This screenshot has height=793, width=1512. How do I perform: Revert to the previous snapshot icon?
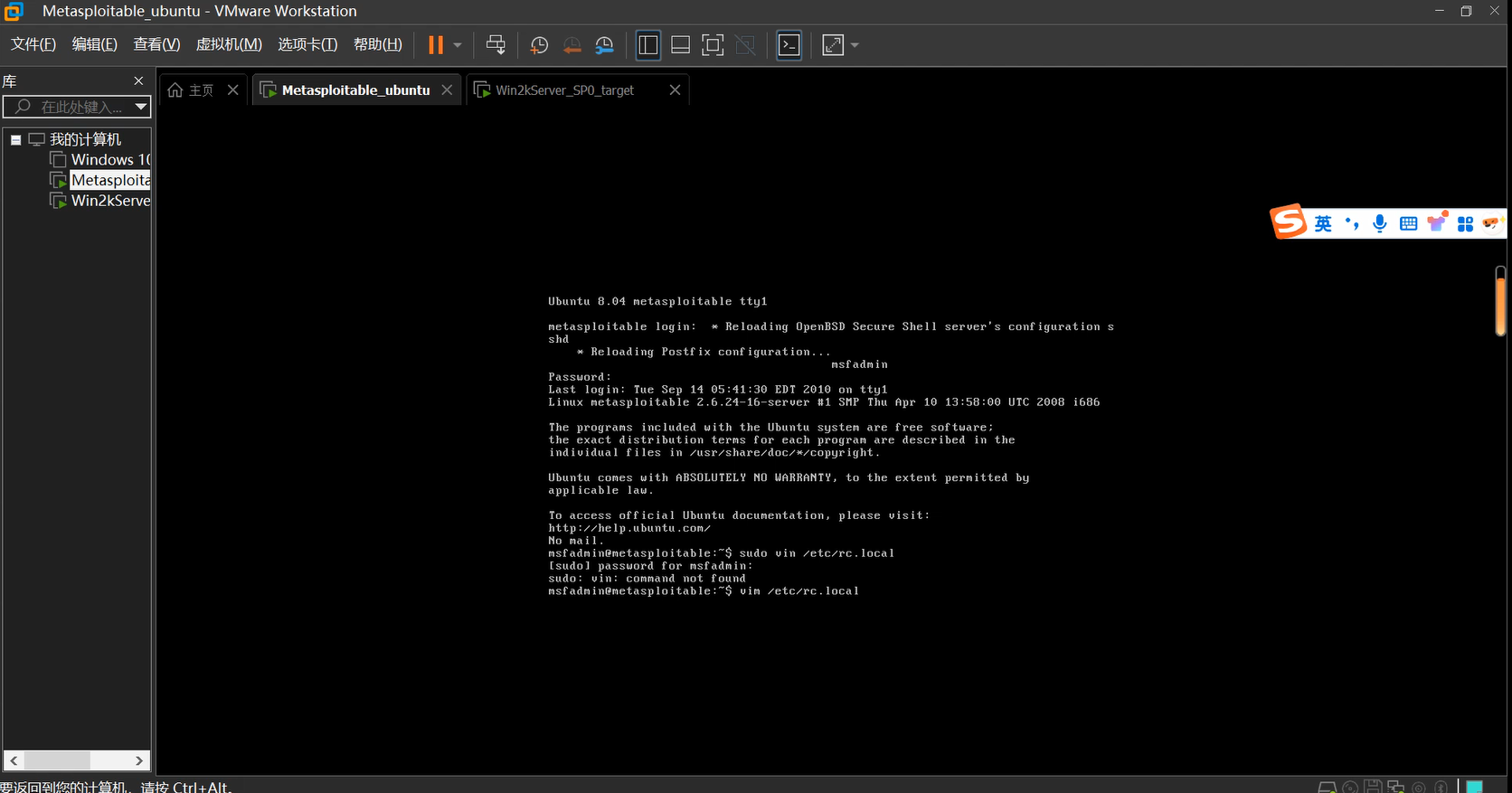[572, 45]
